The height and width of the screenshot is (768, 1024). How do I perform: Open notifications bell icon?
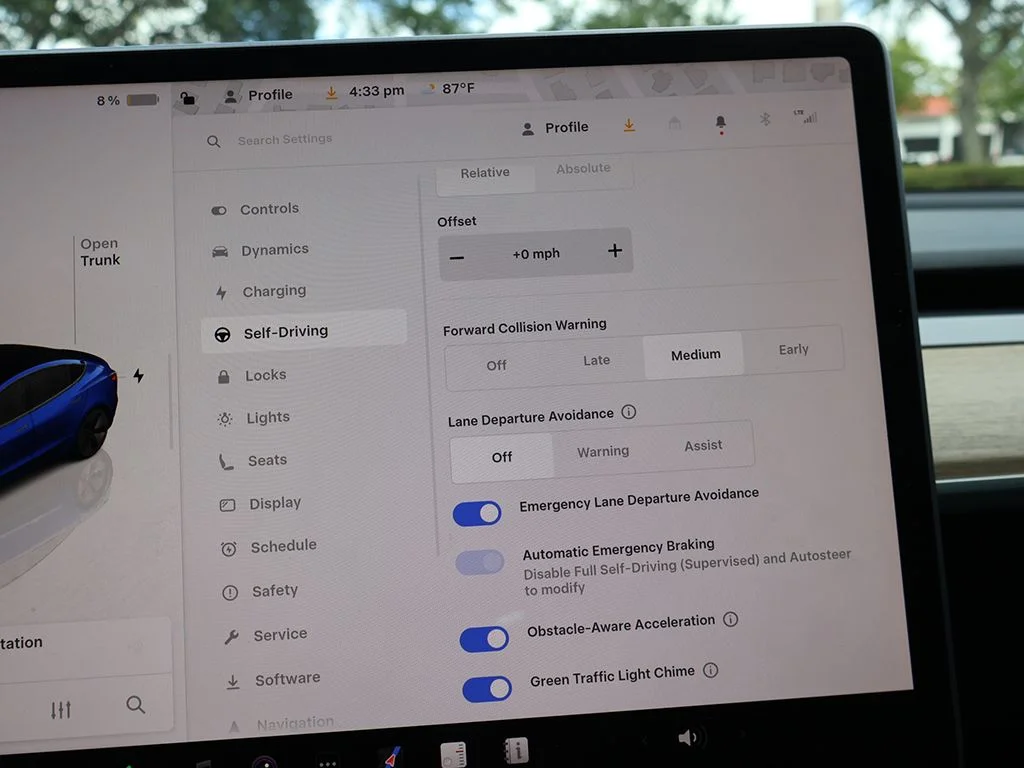pos(720,123)
